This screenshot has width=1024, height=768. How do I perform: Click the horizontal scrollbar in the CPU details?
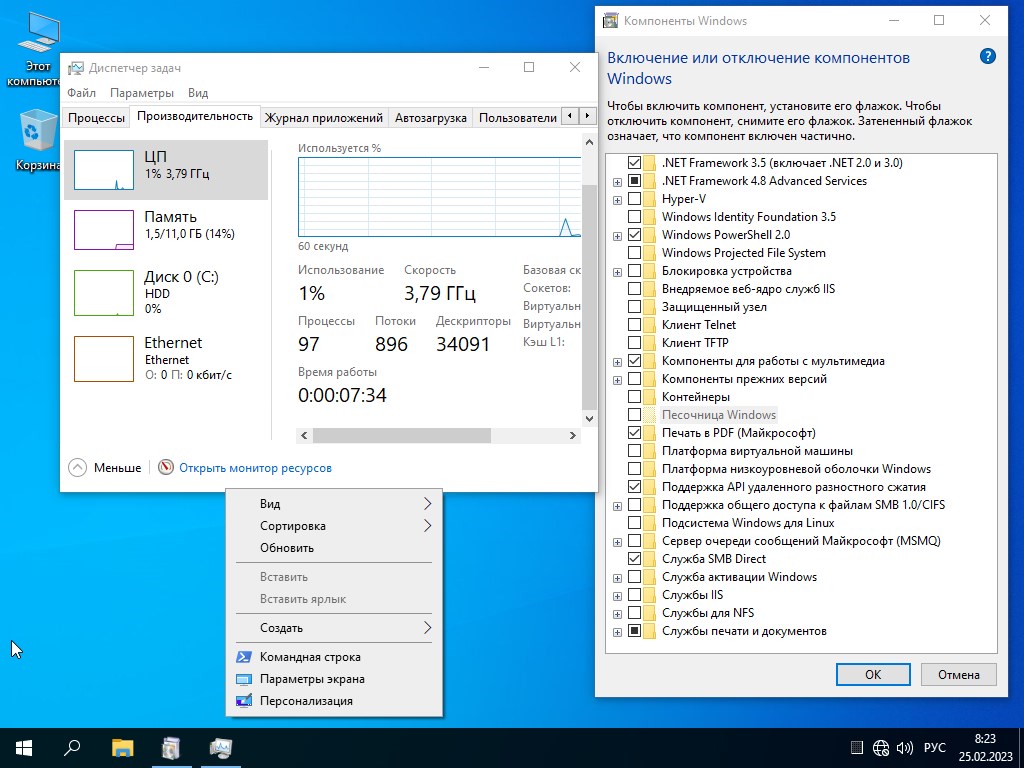coord(401,436)
